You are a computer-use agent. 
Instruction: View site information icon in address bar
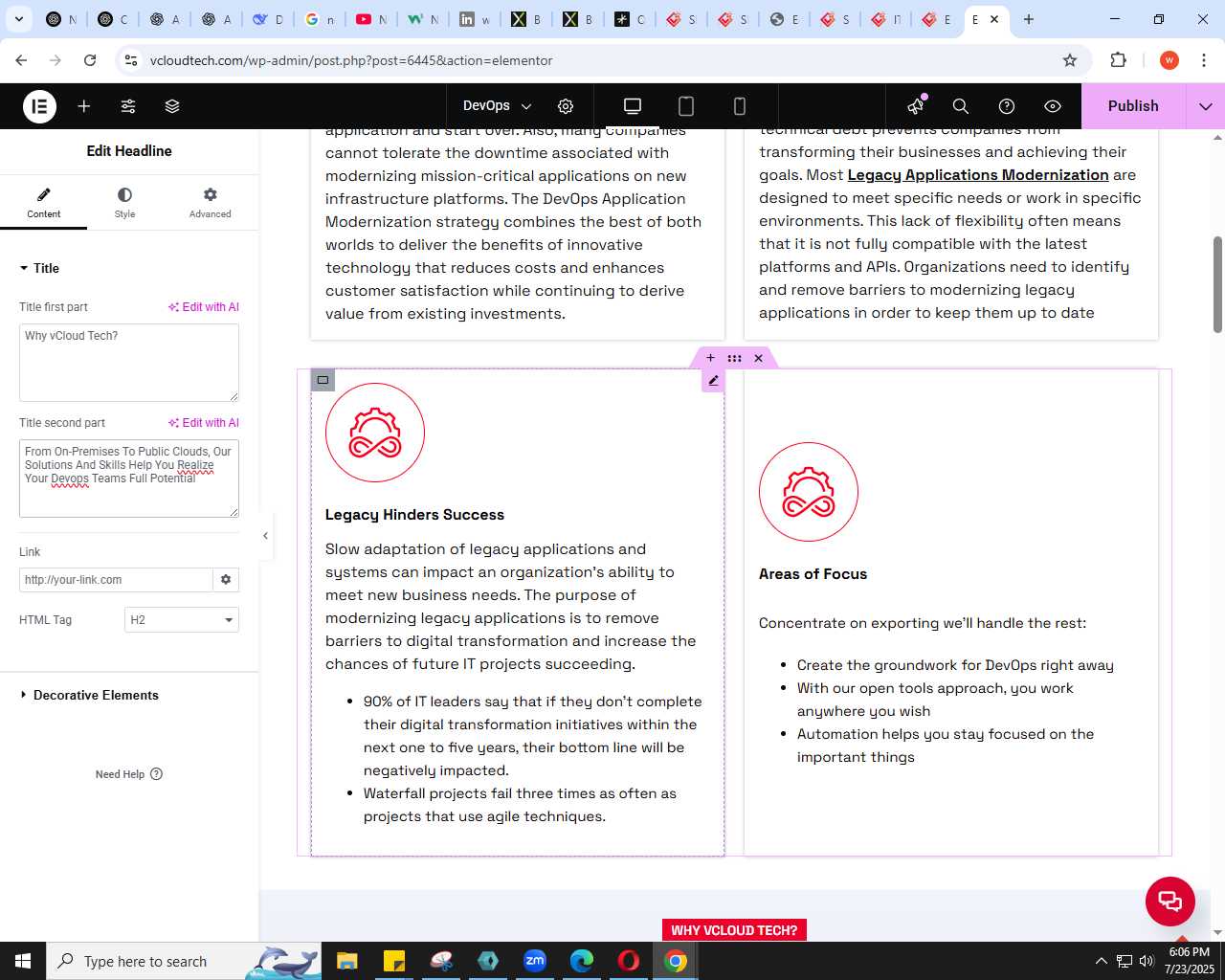pyautogui.click(x=131, y=60)
